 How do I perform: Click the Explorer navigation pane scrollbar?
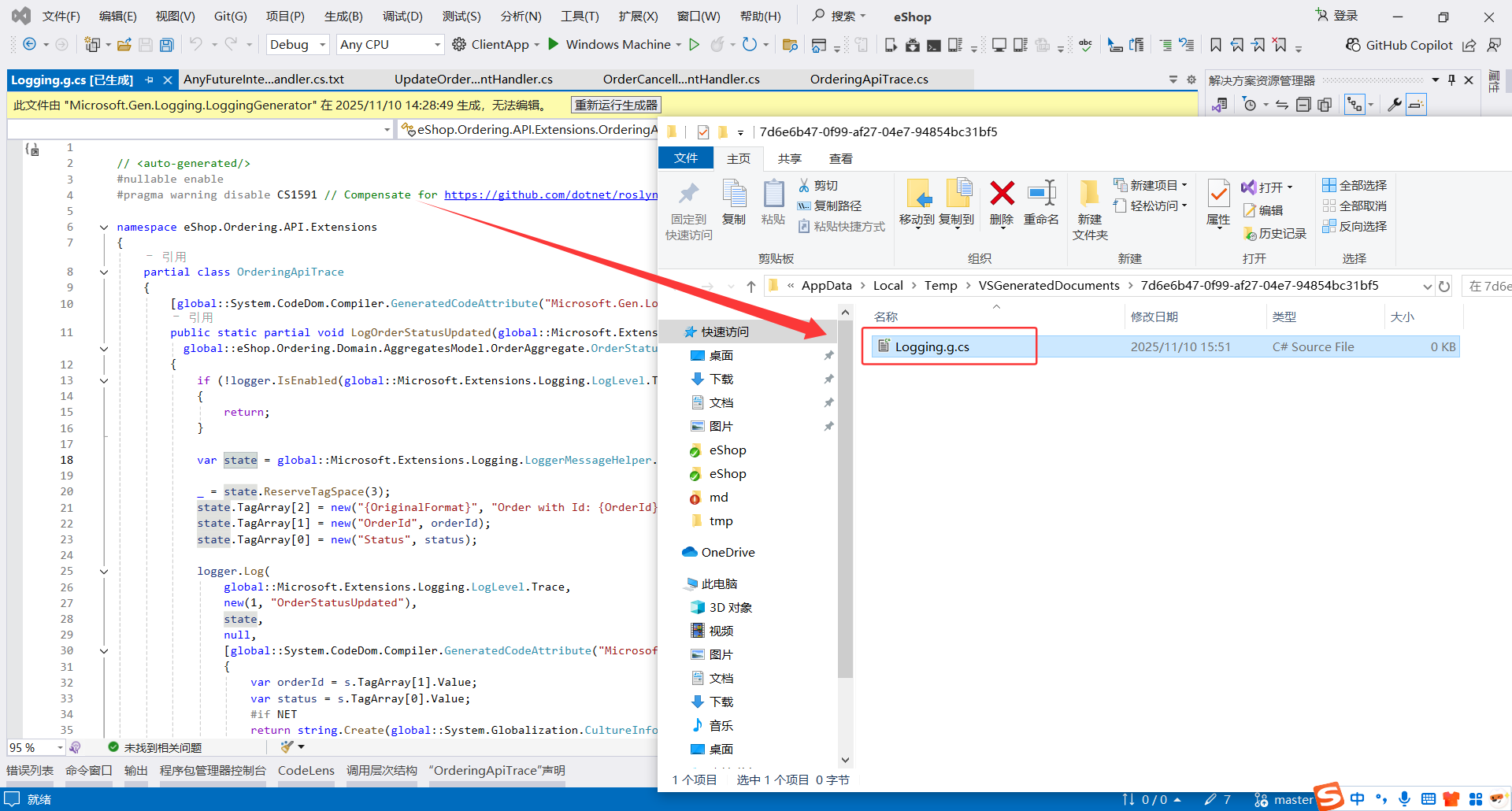click(x=845, y=500)
